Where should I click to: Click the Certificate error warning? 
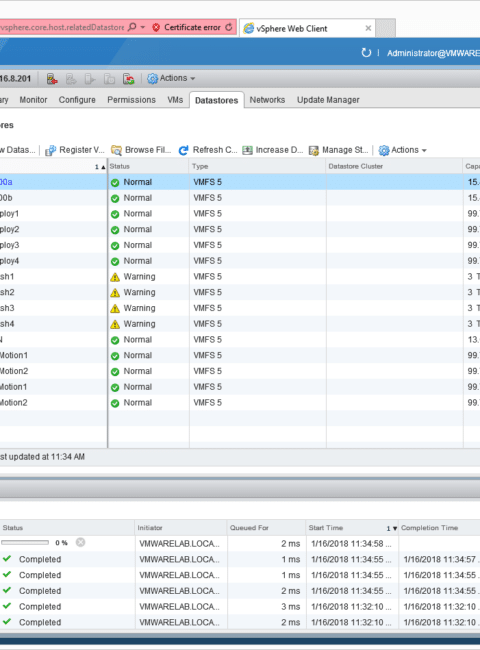(x=188, y=27)
